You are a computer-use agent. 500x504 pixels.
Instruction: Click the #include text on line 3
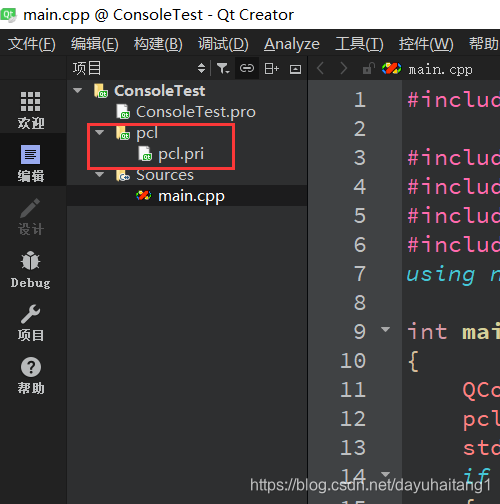pyautogui.click(x=453, y=157)
